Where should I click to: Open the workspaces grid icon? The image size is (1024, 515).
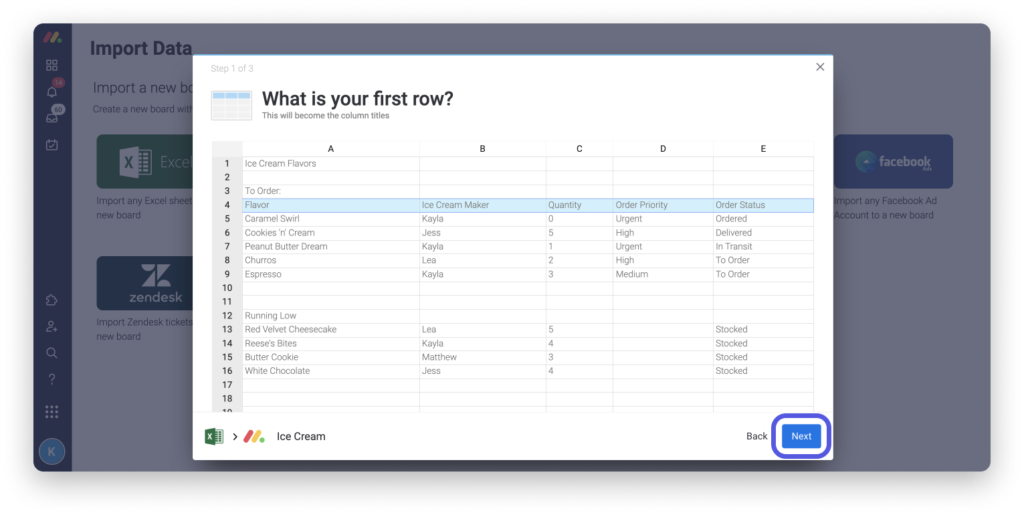[52, 65]
